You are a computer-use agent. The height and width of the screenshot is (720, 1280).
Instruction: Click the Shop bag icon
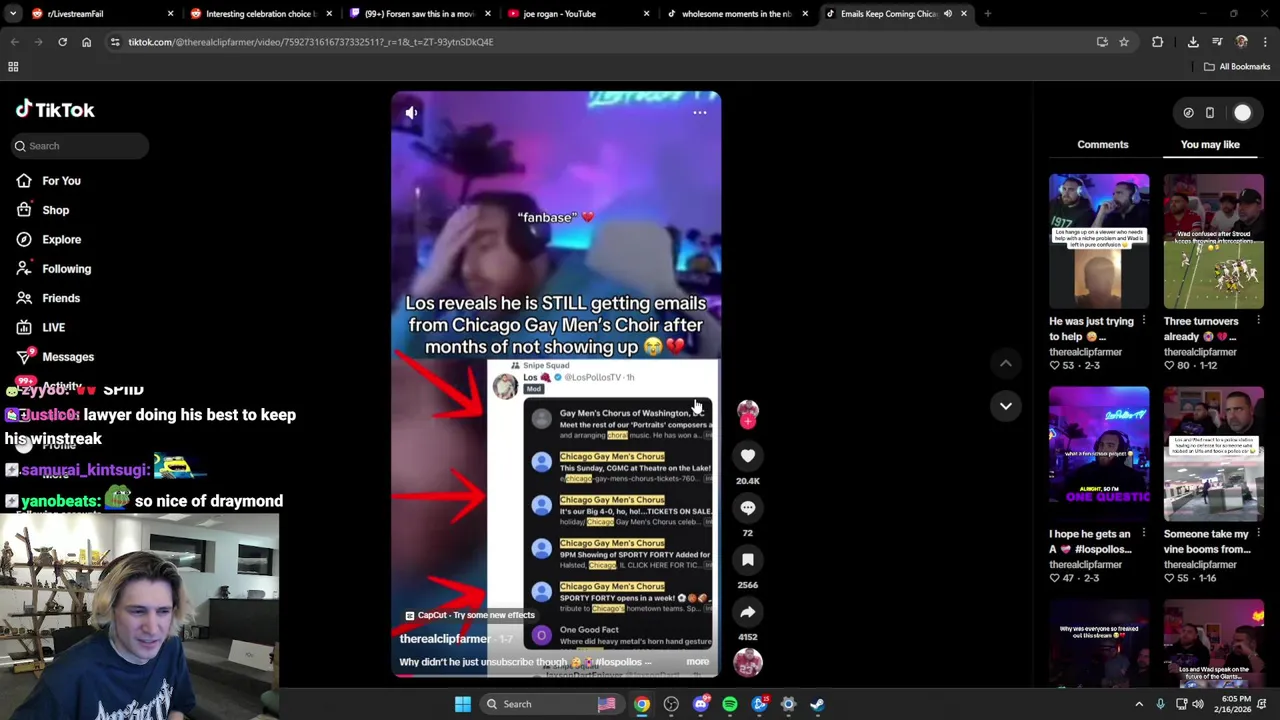pos(24,210)
